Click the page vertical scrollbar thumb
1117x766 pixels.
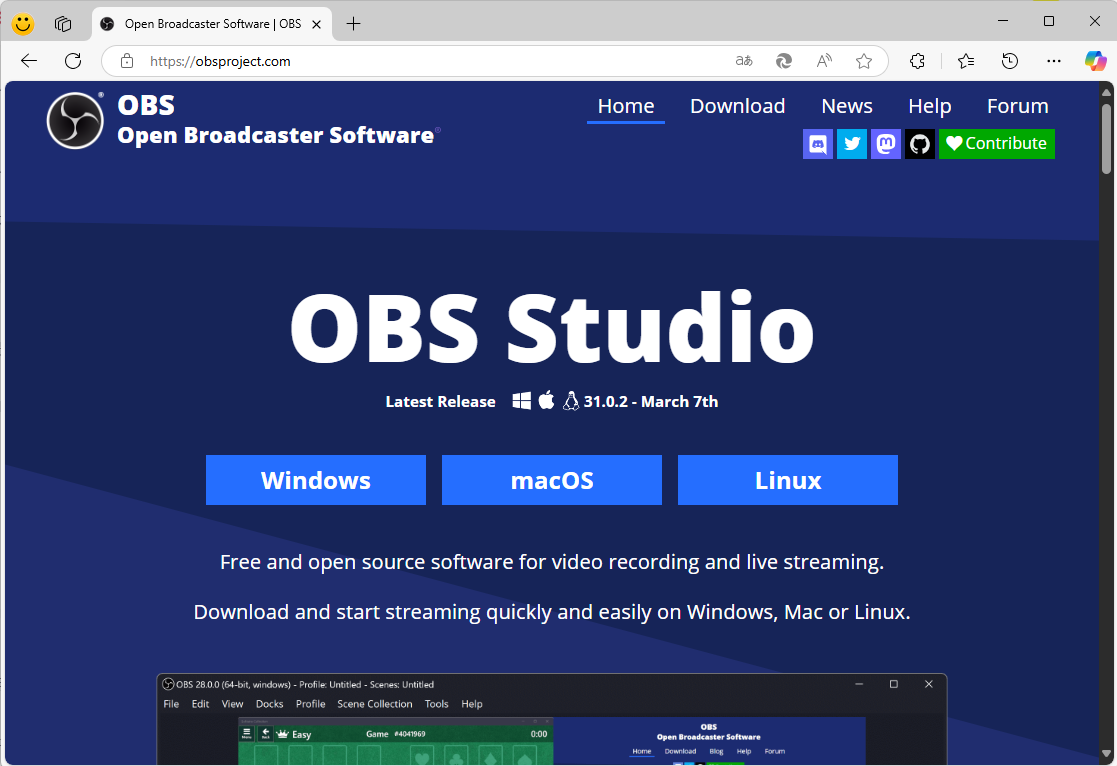[x=1106, y=138]
